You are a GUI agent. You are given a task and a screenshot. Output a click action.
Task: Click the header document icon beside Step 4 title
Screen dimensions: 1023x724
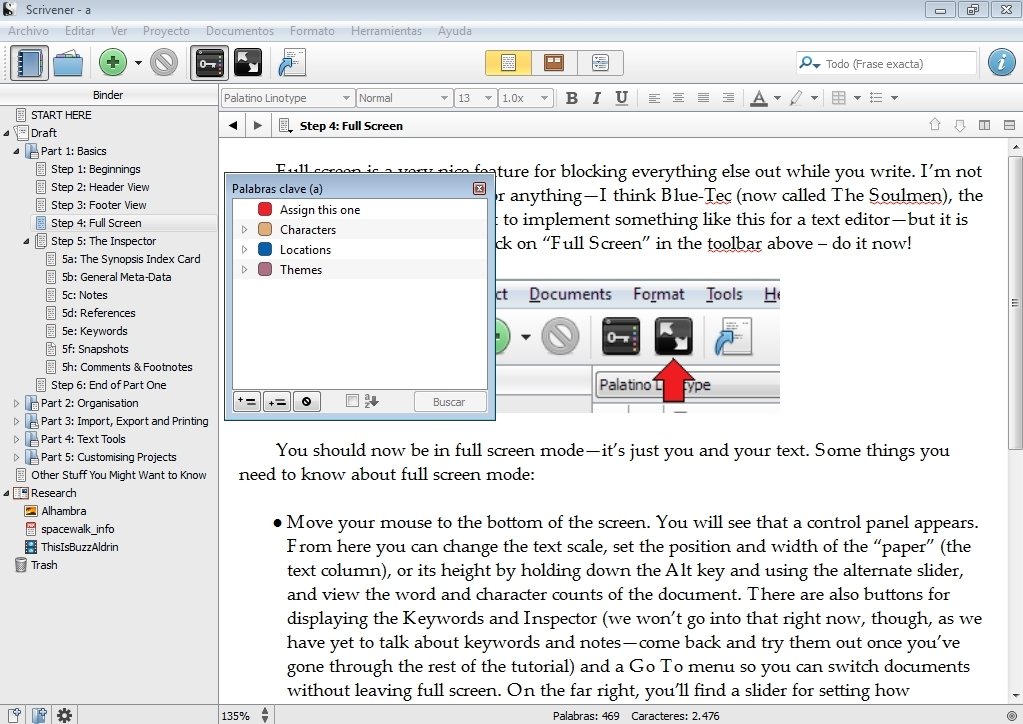pyautogui.click(x=285, y=125)
